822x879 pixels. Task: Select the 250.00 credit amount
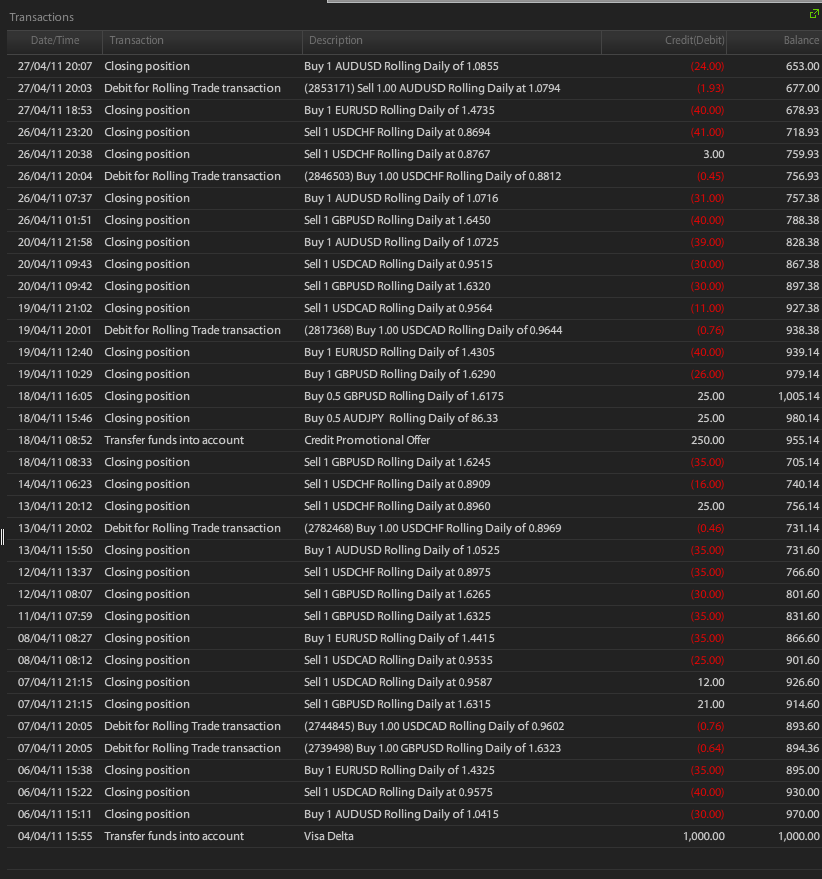pyautogui.click(x=708, y=440)
